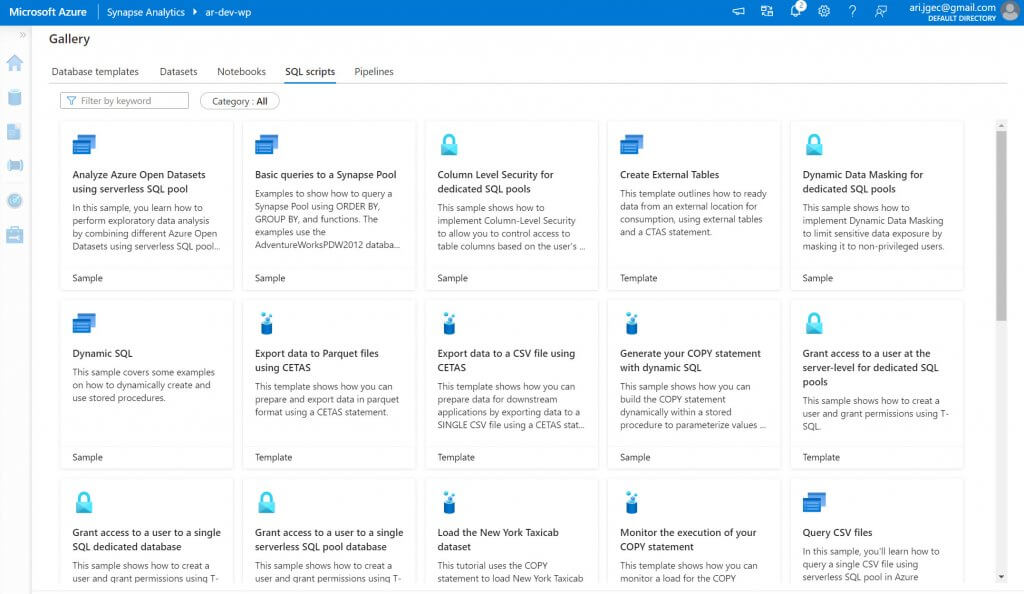Screen dimensions: 1024x594
Task: Expand the left navigation with chevrons
Action: (22, 35)
